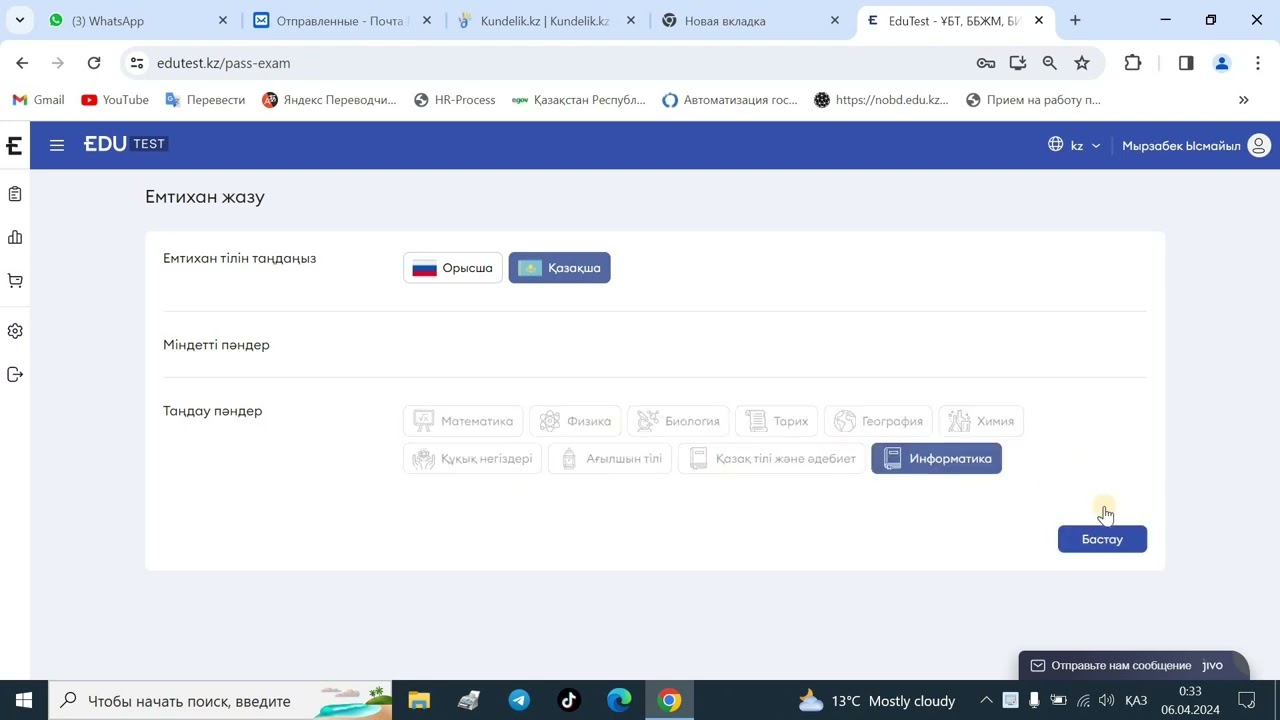Reload the page
This screenshot has width=1280, height=720.
[x=94, y=63]
